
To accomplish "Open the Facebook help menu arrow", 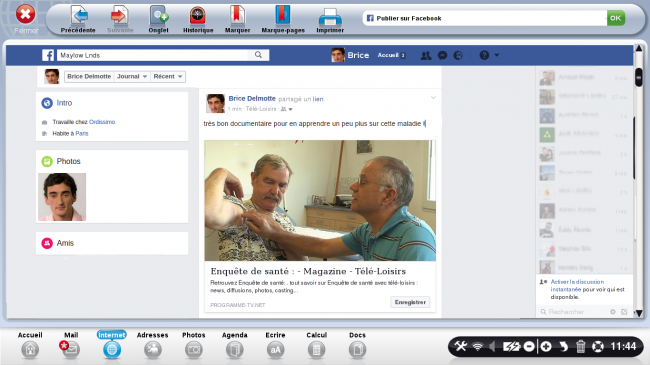I will point(497,55).
